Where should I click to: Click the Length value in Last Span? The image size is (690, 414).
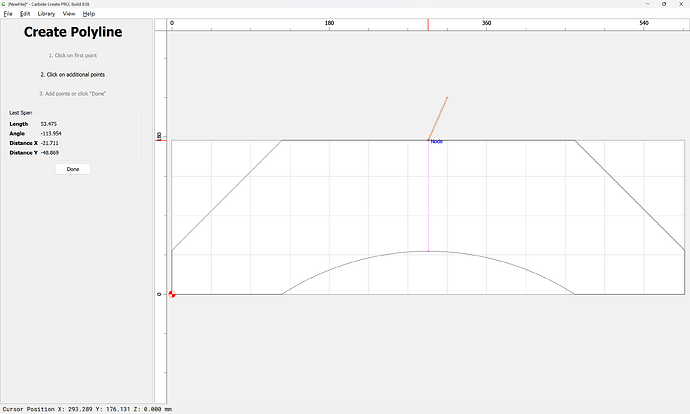(48, 124)
